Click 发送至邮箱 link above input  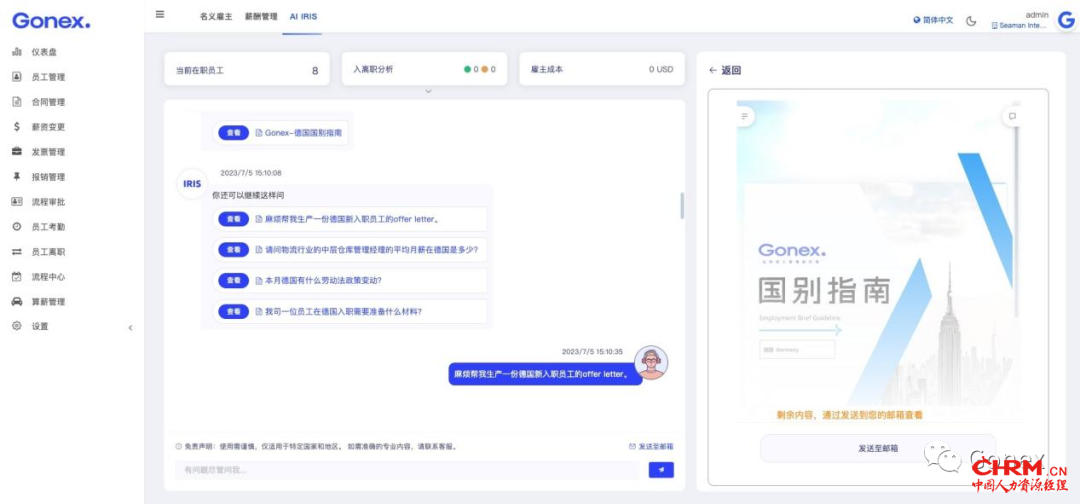651,446
